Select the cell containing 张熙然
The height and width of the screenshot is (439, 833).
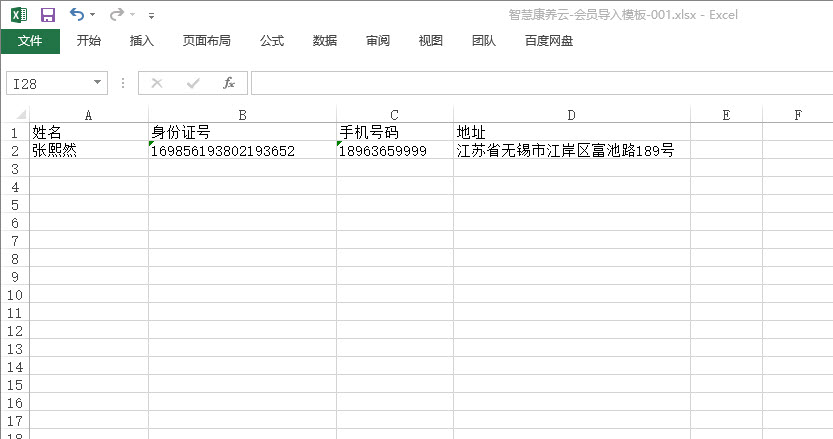click(x=88, y=151)
